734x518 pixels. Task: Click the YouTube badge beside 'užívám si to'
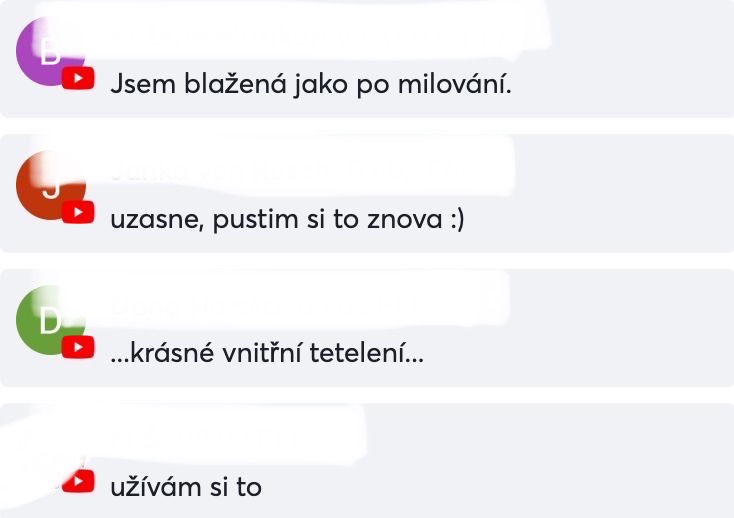[78, 482]
